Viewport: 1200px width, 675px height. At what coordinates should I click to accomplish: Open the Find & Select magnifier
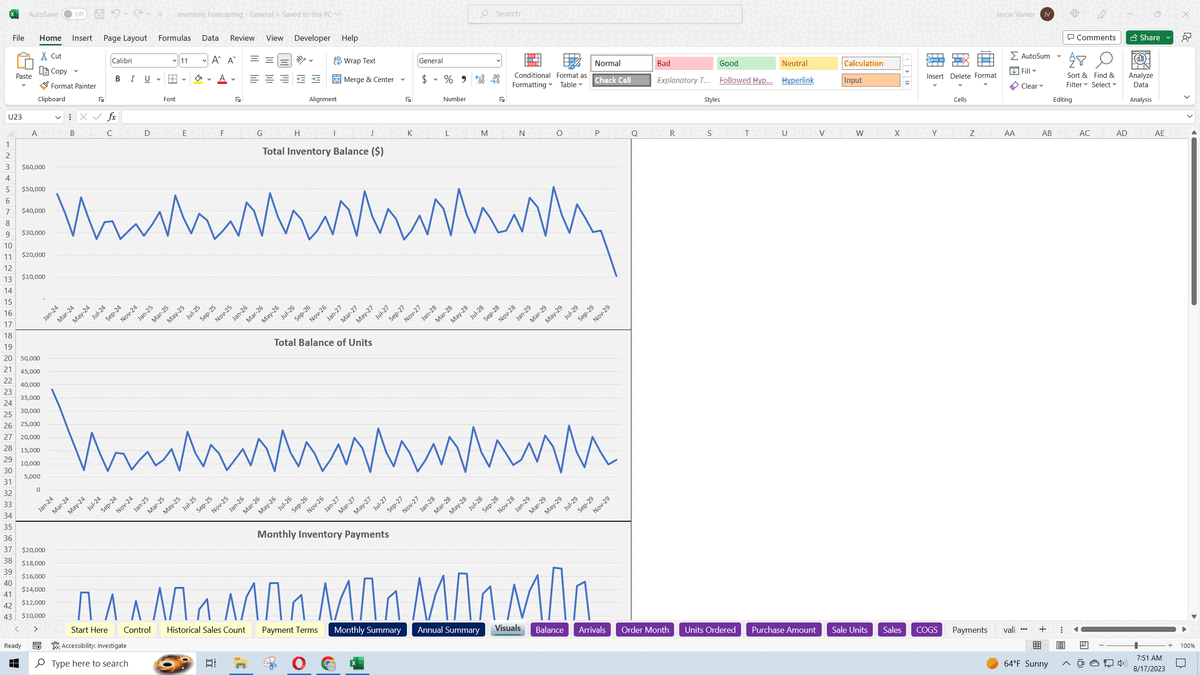point(1103,70)
